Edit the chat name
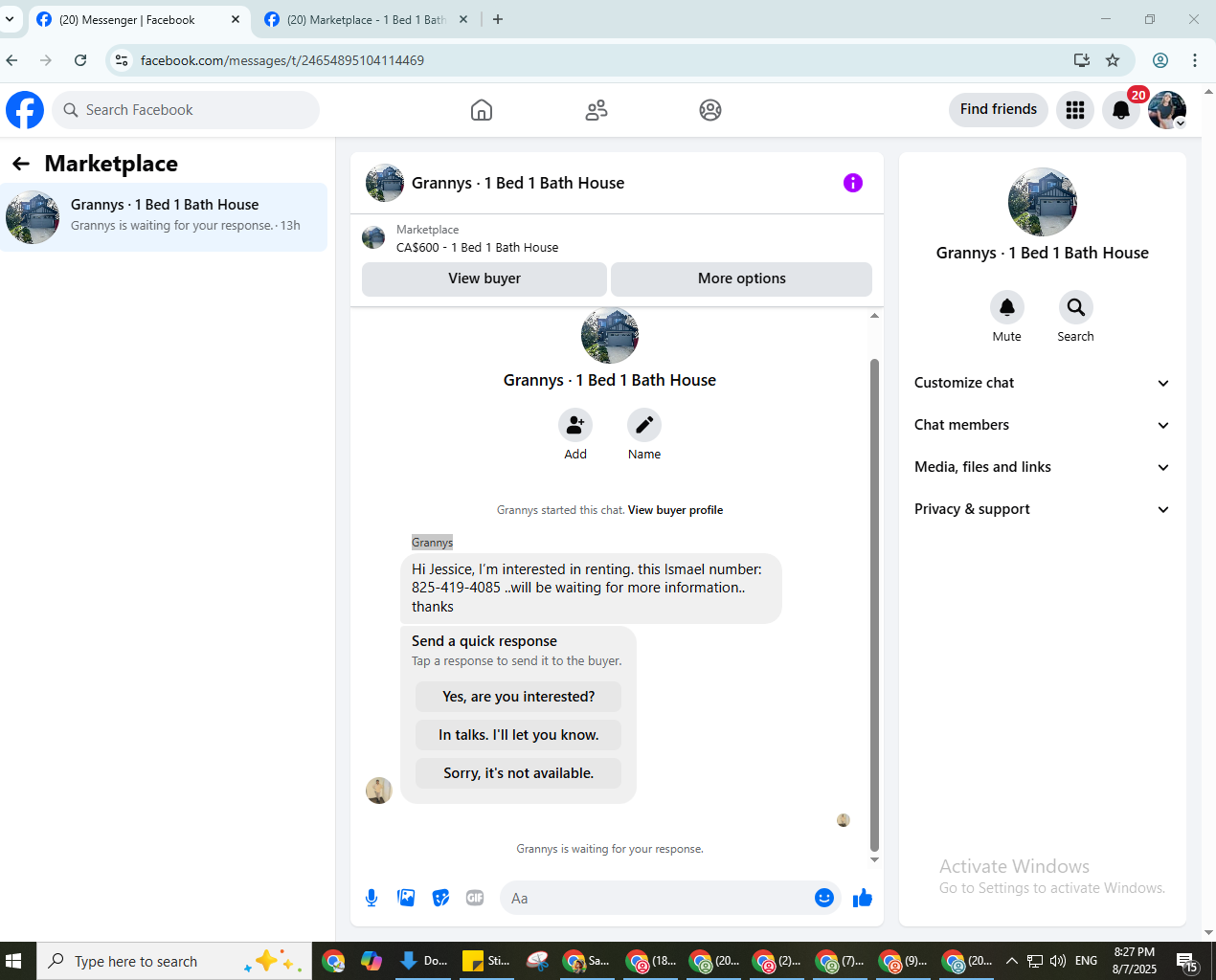 point(644,425)
